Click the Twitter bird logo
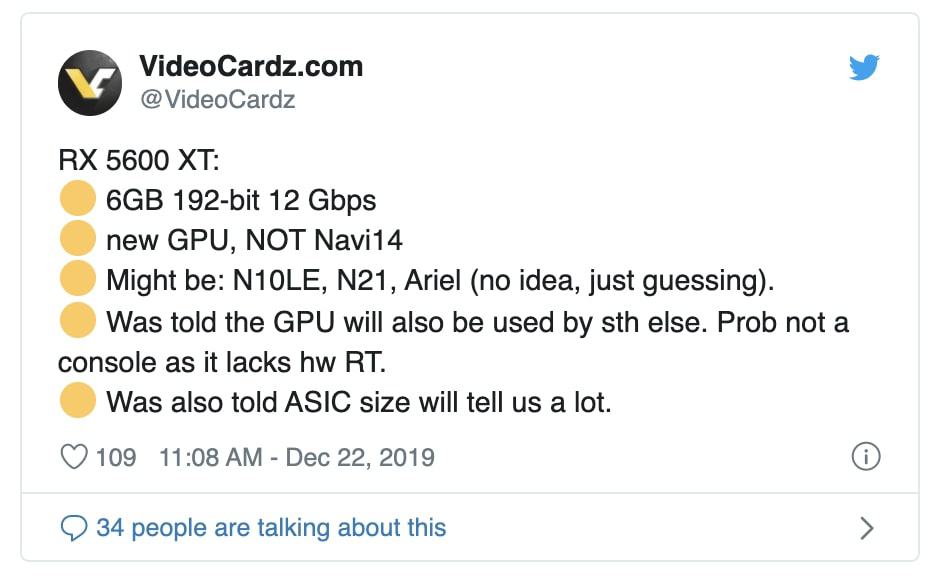The image size is (952, 584). [x=864, y=68]
